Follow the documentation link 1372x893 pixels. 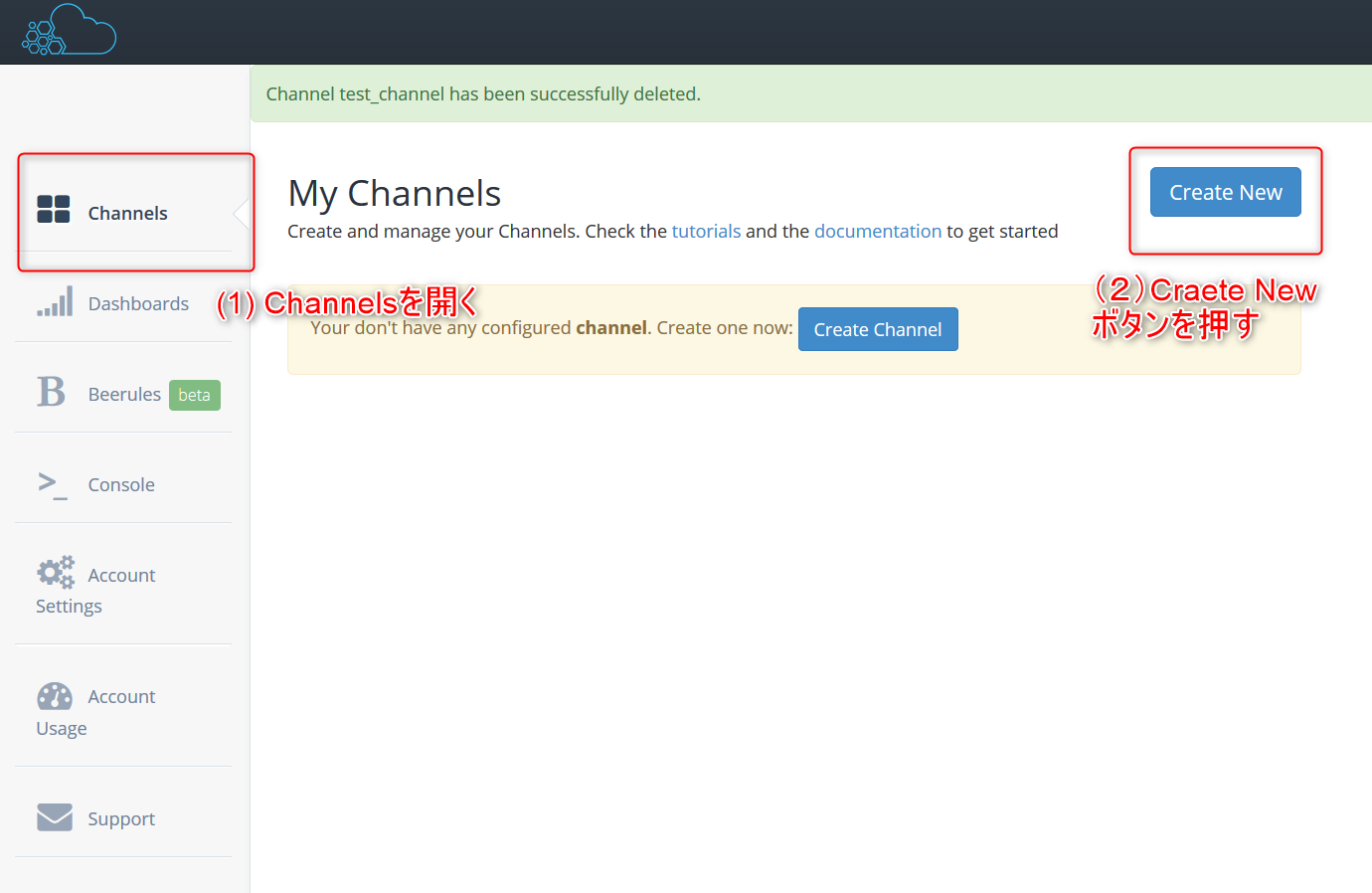point(877,232)
